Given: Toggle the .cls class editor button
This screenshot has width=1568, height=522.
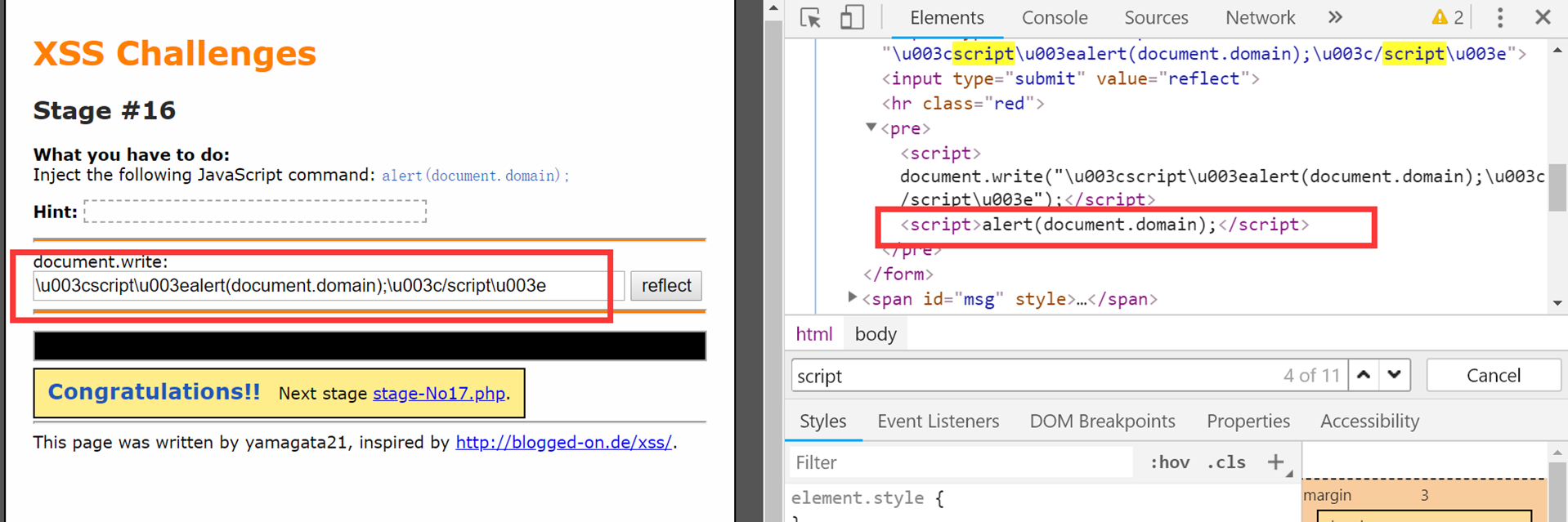Looking at the screenshot, I should 1226,462.
